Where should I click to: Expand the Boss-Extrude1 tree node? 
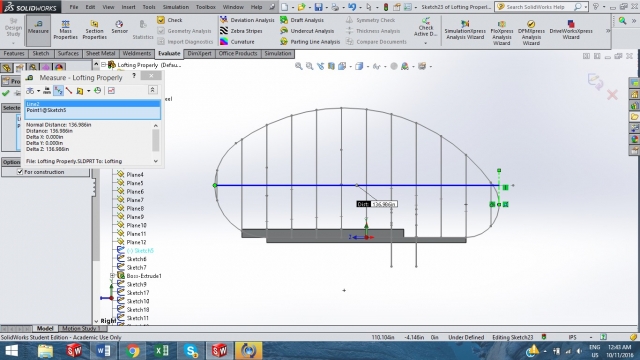click(113, 276)
